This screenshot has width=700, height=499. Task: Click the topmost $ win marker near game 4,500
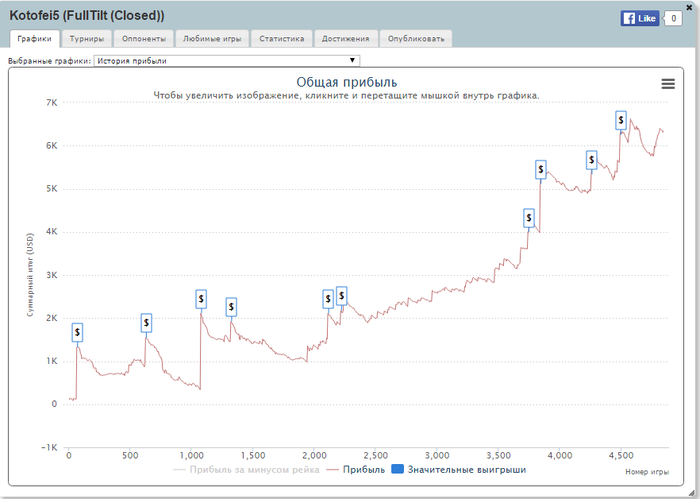(x=621, y=121)
